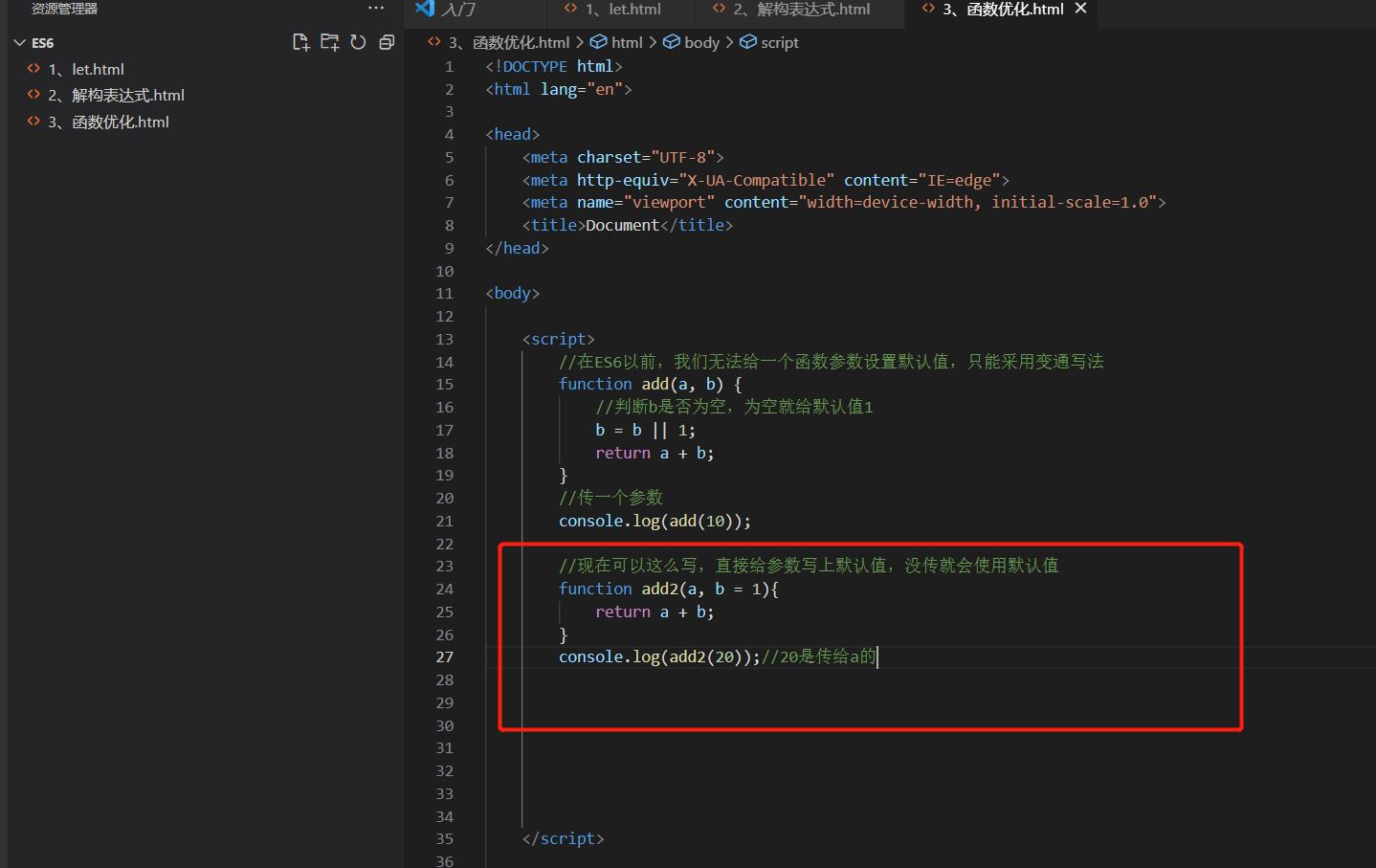
Task: Open the explorer more actions ellipsis
Action: tap(376, 8)
